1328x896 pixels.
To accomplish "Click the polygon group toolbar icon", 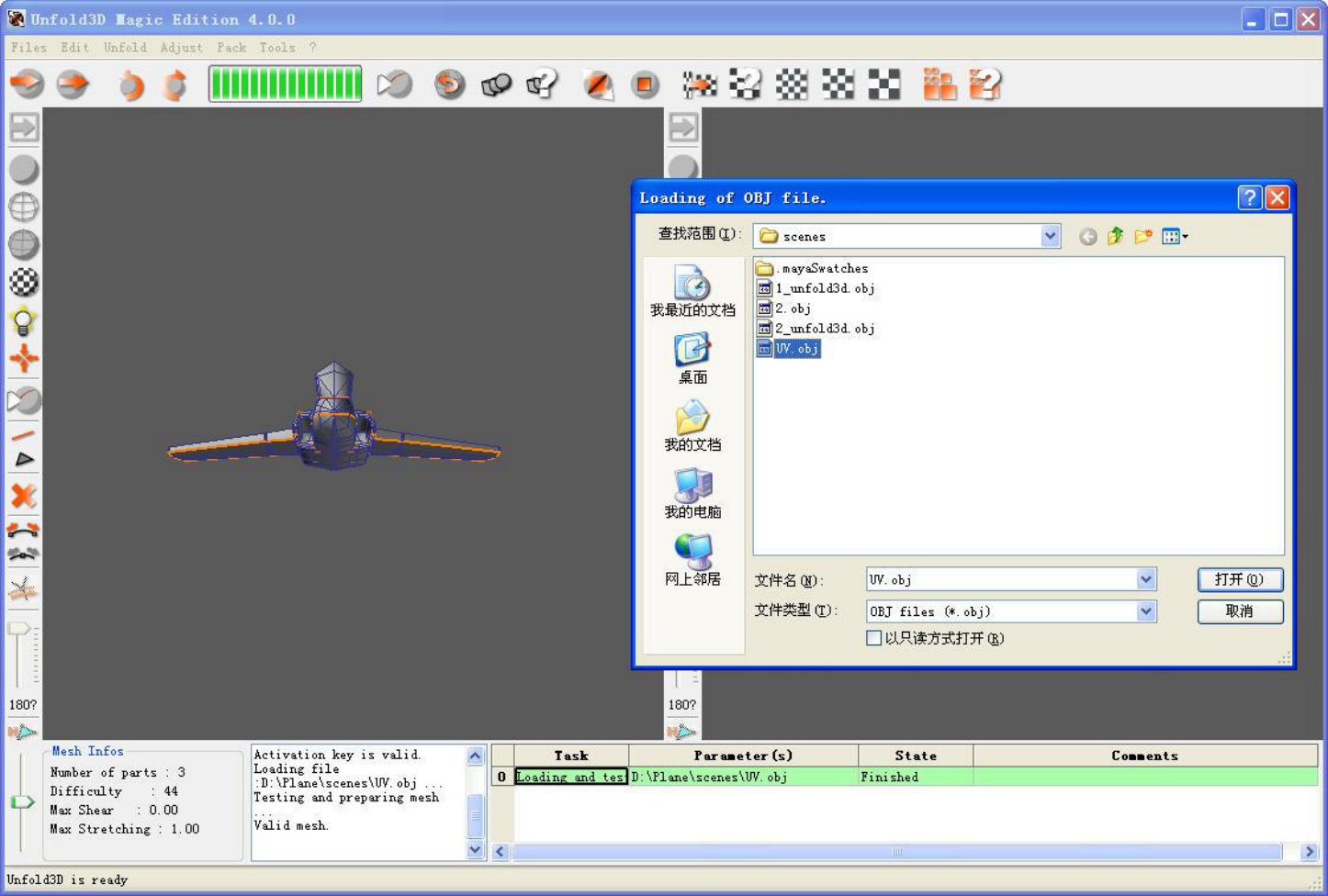I will click(496, 84).
